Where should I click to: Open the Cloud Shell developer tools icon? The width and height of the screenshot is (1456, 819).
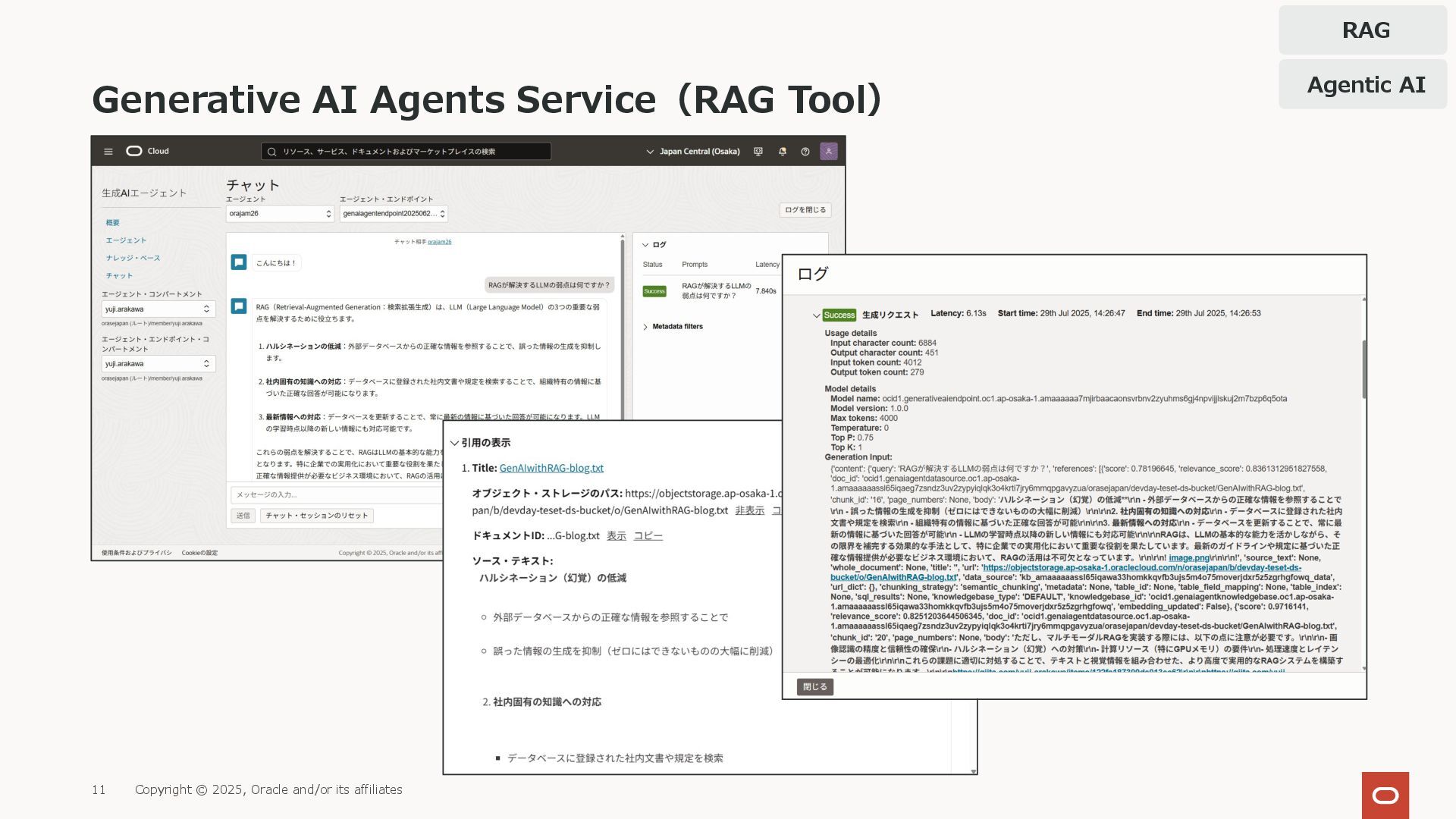(758, 152)
